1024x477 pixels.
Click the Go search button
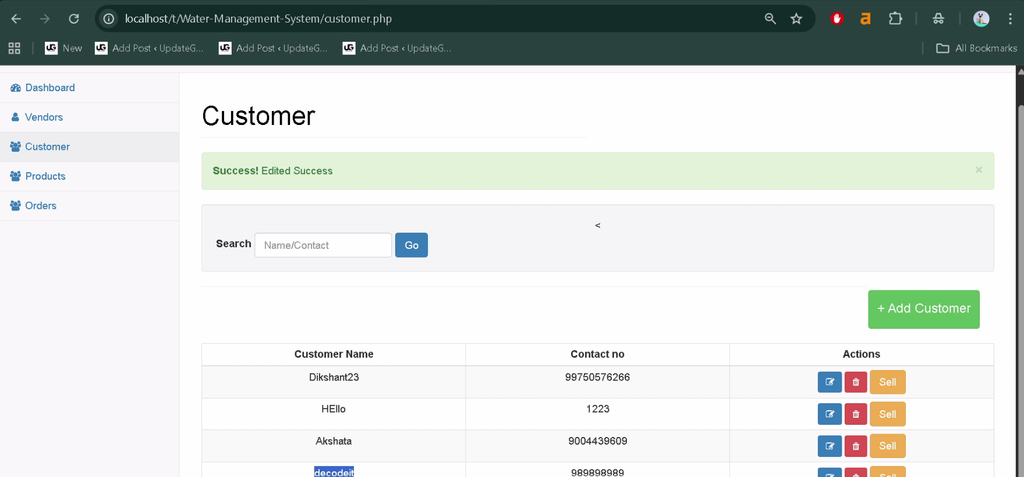411,245
